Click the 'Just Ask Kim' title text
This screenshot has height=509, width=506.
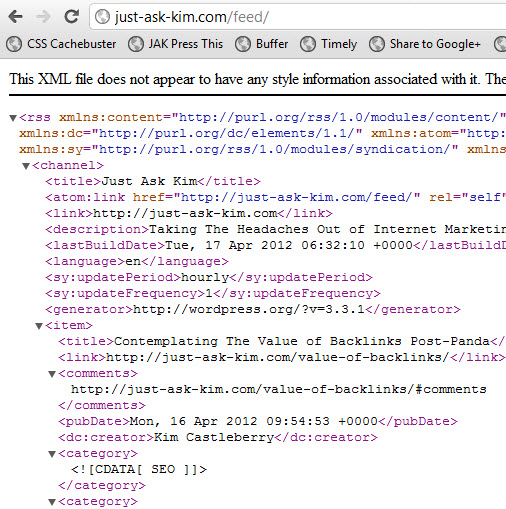pos(149,181)
